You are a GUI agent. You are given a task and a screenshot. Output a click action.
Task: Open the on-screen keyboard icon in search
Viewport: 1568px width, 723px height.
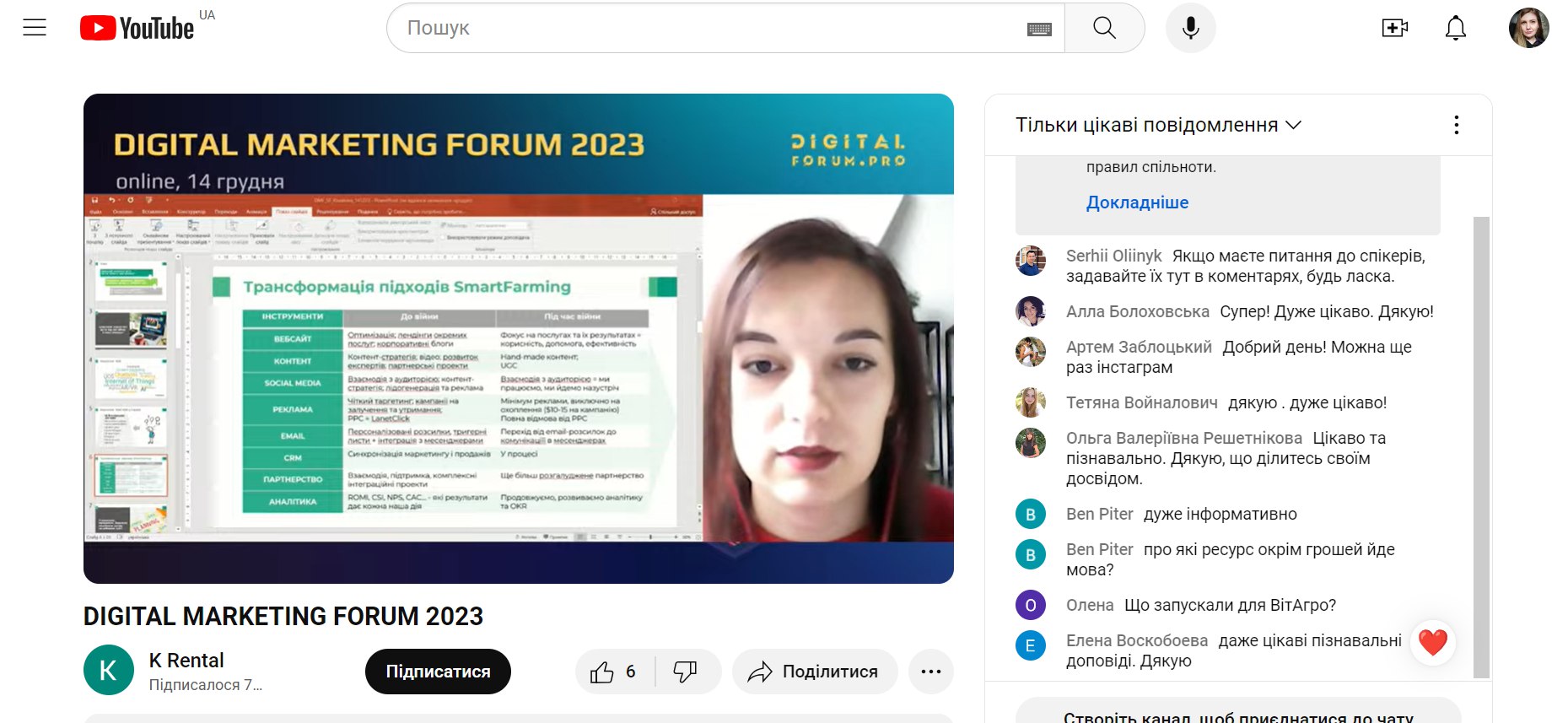coord(1039,29)
